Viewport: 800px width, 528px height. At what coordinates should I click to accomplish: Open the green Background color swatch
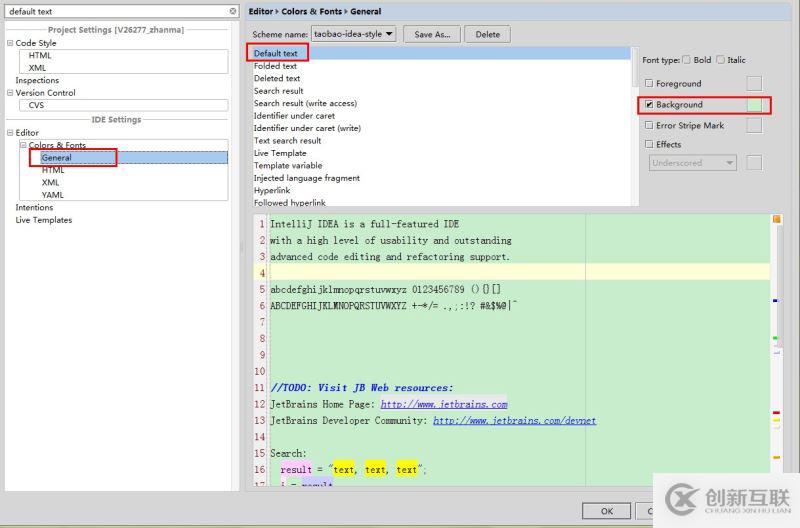tap(755, 105)
